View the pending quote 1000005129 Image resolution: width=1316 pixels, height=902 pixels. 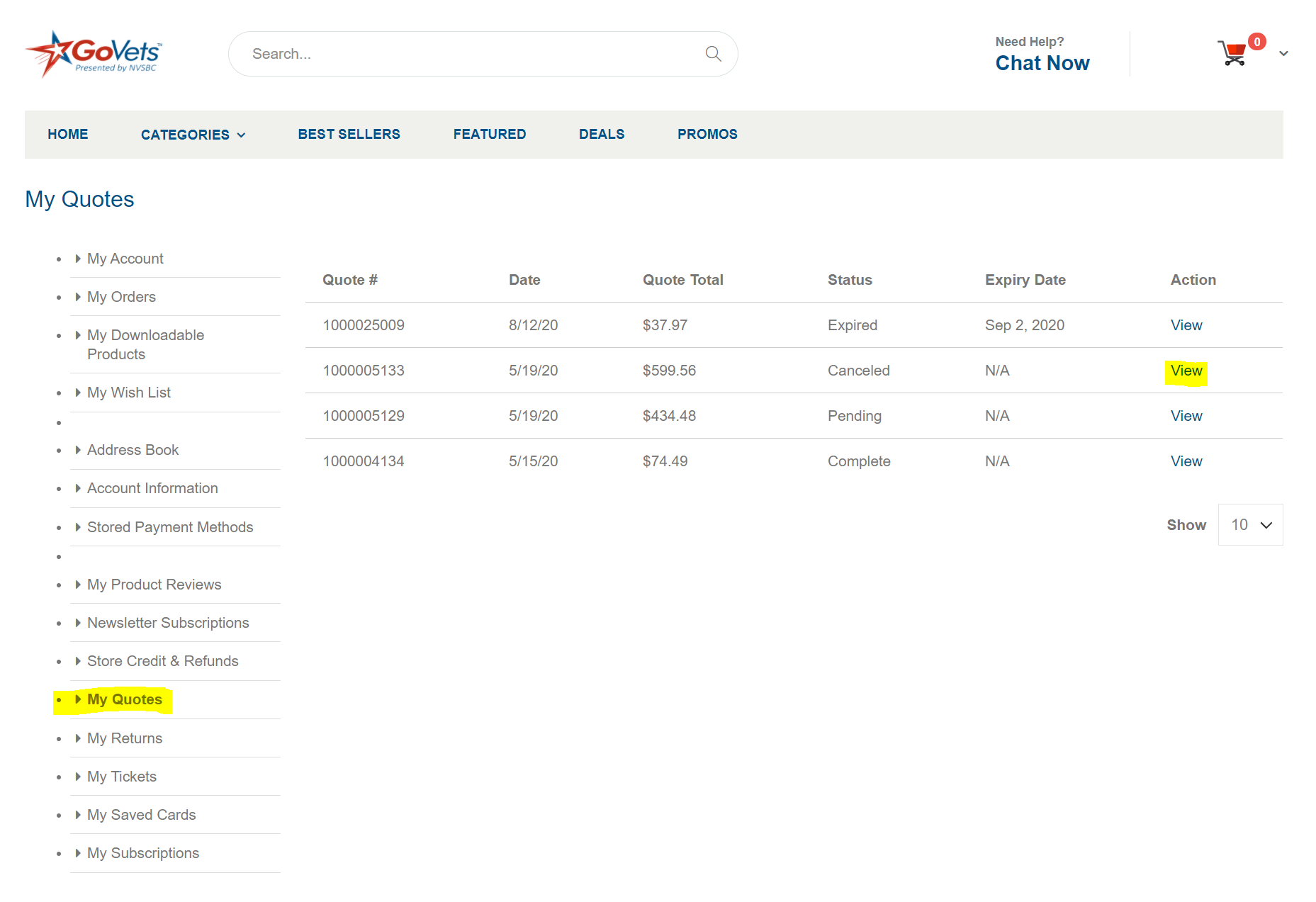[x=1186, y=416]
